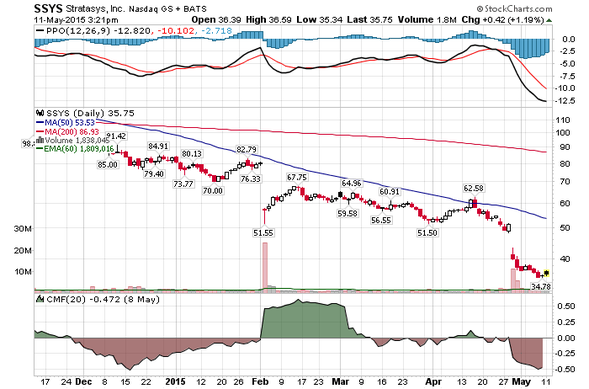Click the Feb month axis label
589x389 pixels.
[x=260, y=381]
